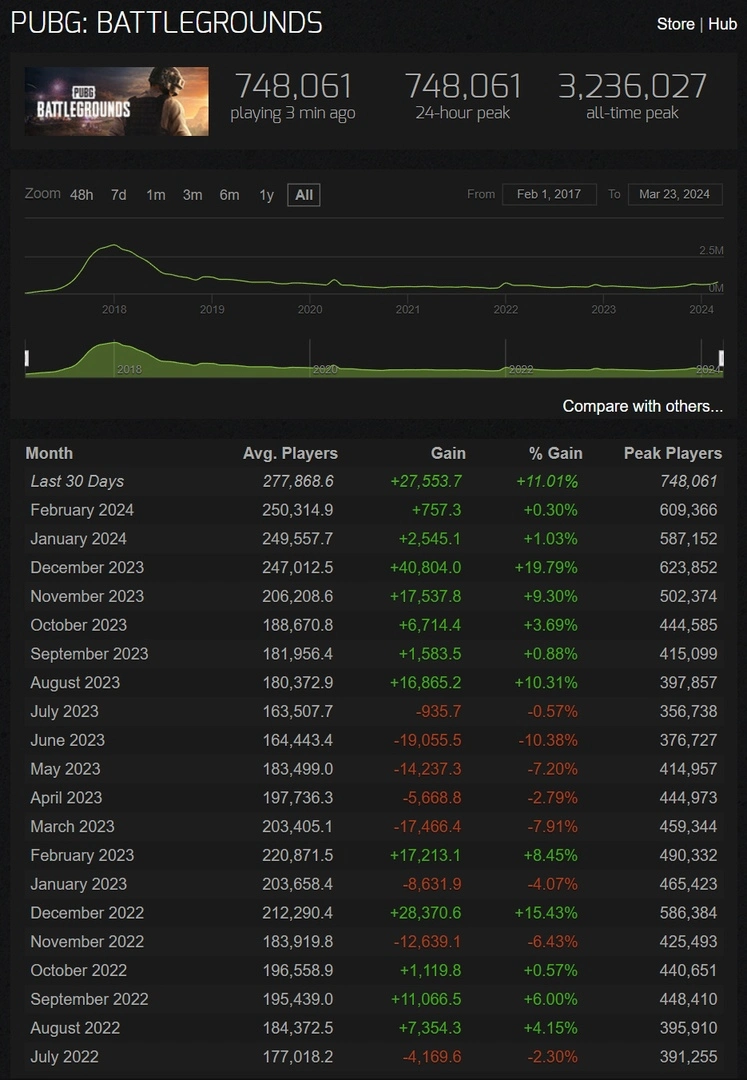The image size is (747, 1080).
Task: Select the December 2023 table row
Action: tap(374, 568)
